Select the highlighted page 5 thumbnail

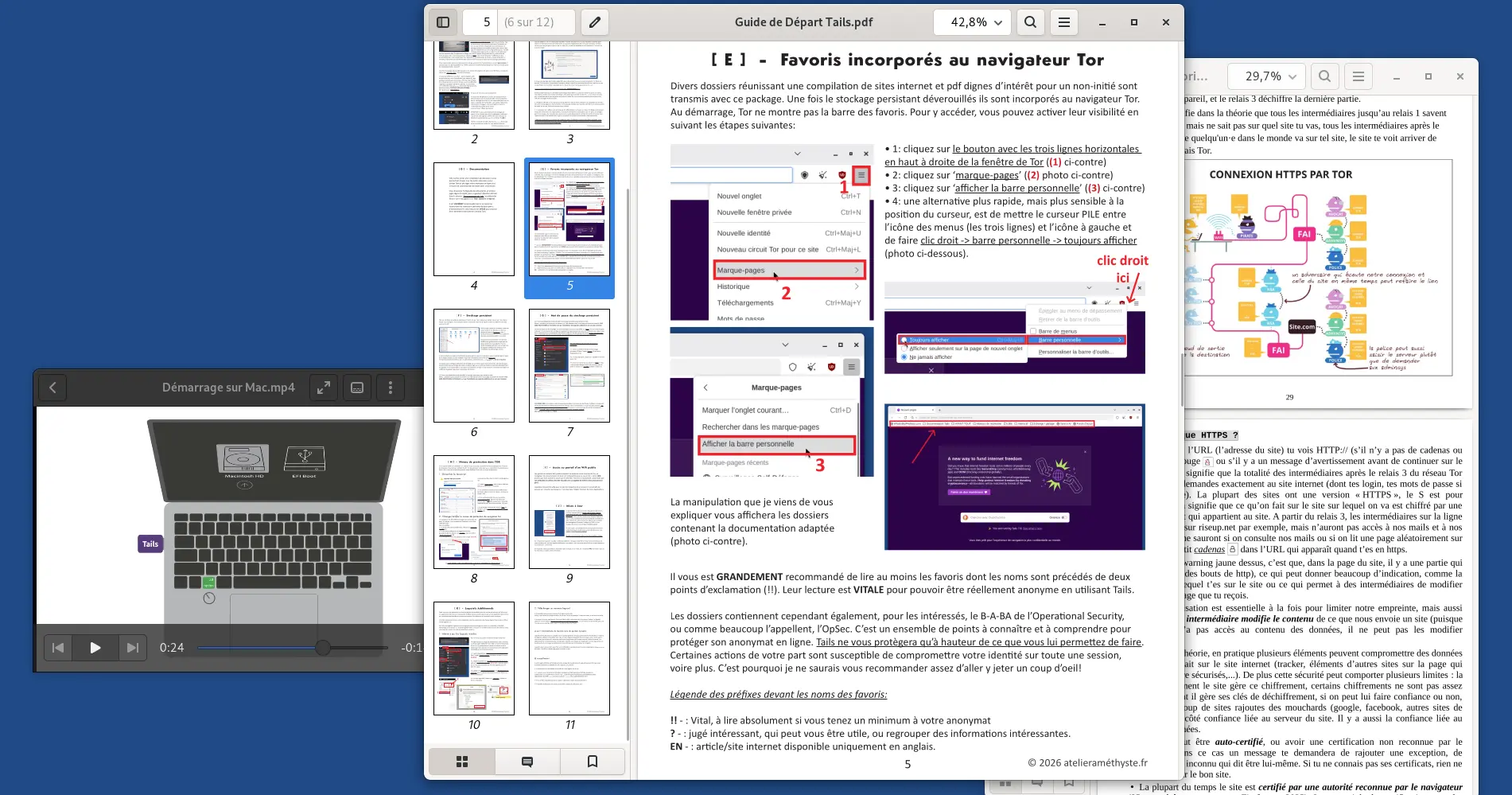pos(569,219)
